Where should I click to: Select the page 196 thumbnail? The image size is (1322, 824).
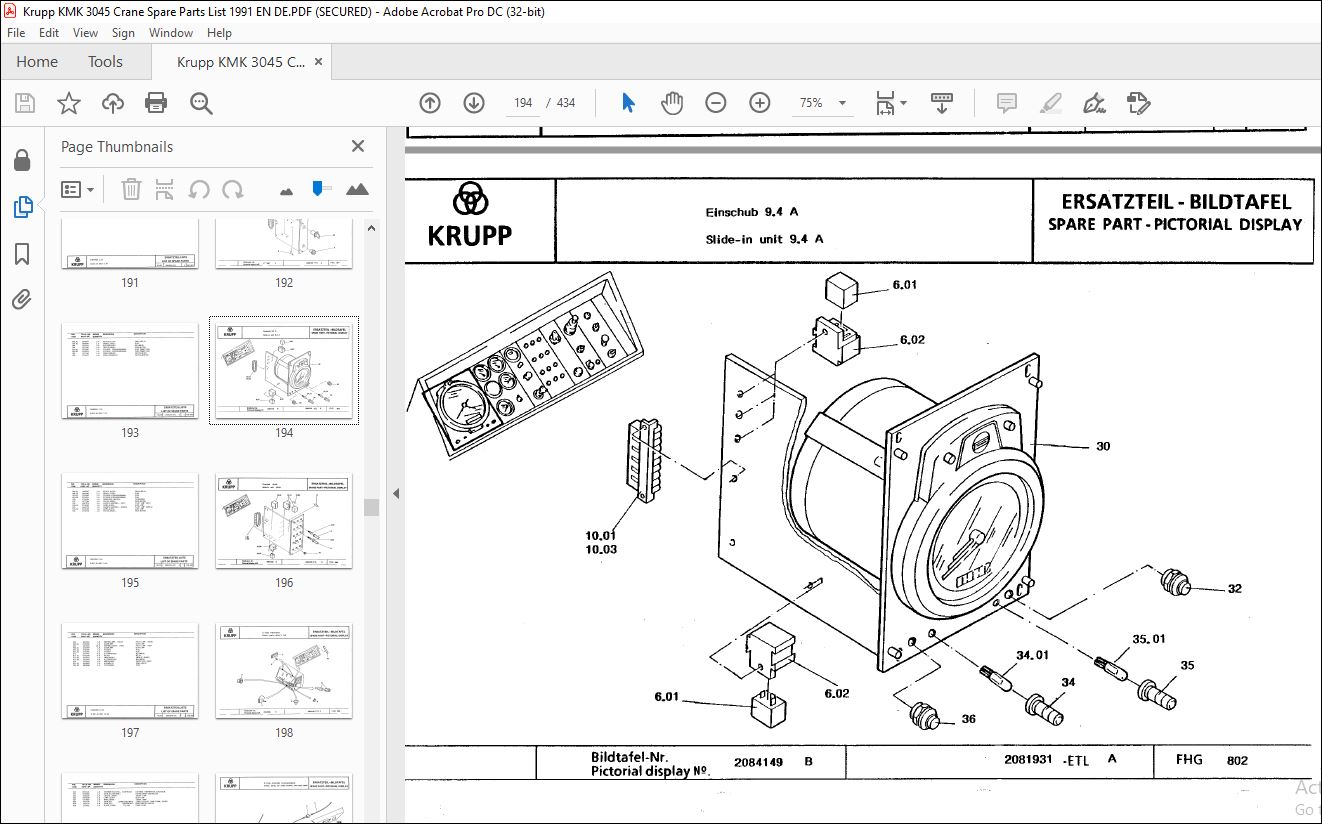(x=284, y=521)
